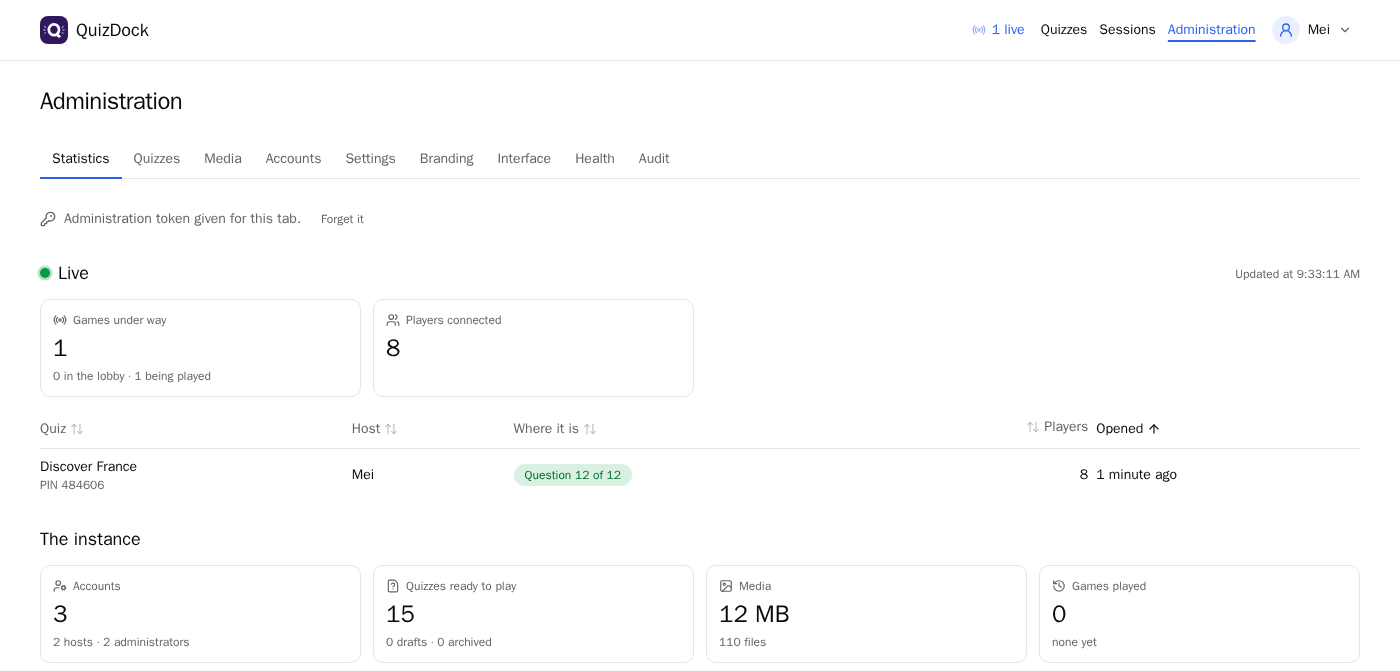Click the 1 minute ago cell
The height and width of the screenshot is (671, 1400).
pos(1136,475)
